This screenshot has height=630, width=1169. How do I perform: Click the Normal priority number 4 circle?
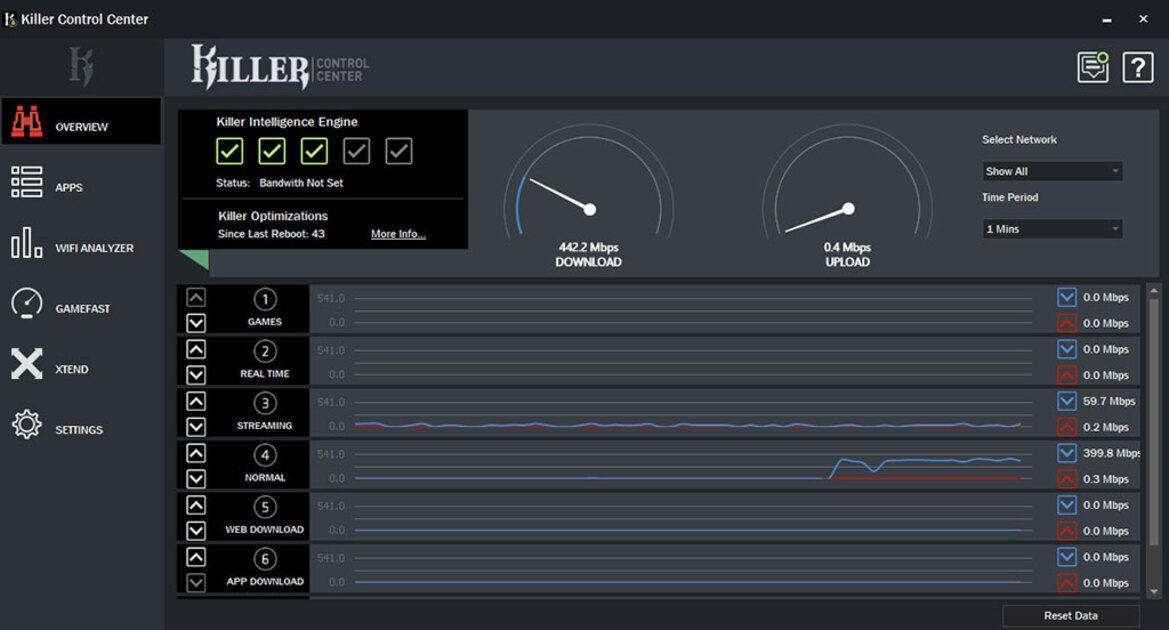[x=265, y=455]
